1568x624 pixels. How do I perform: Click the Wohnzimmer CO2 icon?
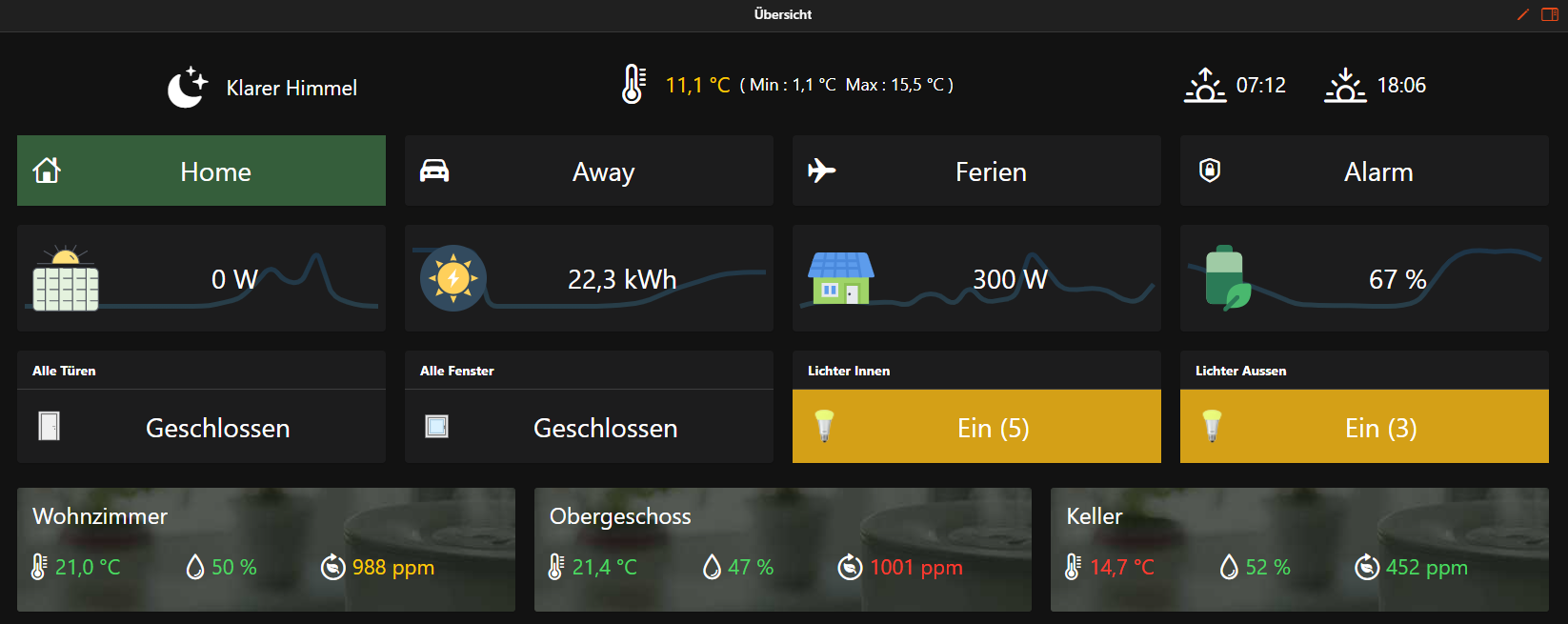332,567
